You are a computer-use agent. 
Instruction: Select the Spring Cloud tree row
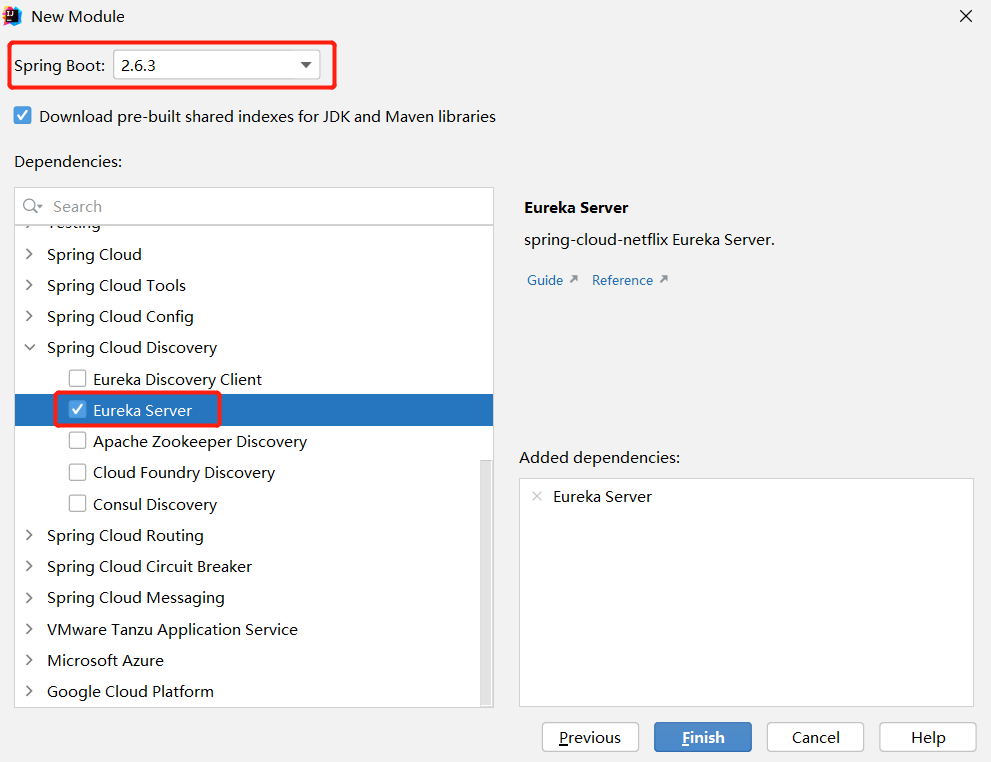[x=254, y=254]
